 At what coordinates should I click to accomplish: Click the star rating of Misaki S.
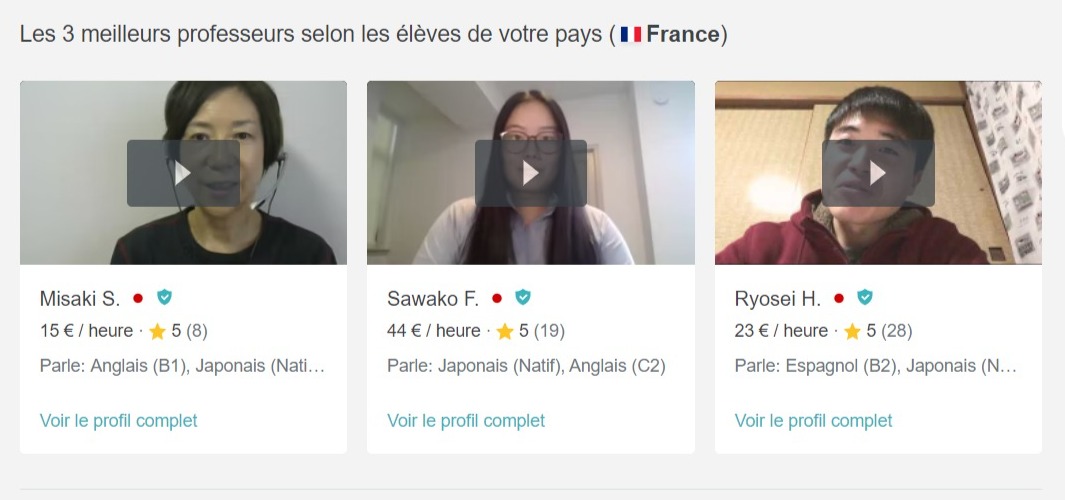point(178,331)
